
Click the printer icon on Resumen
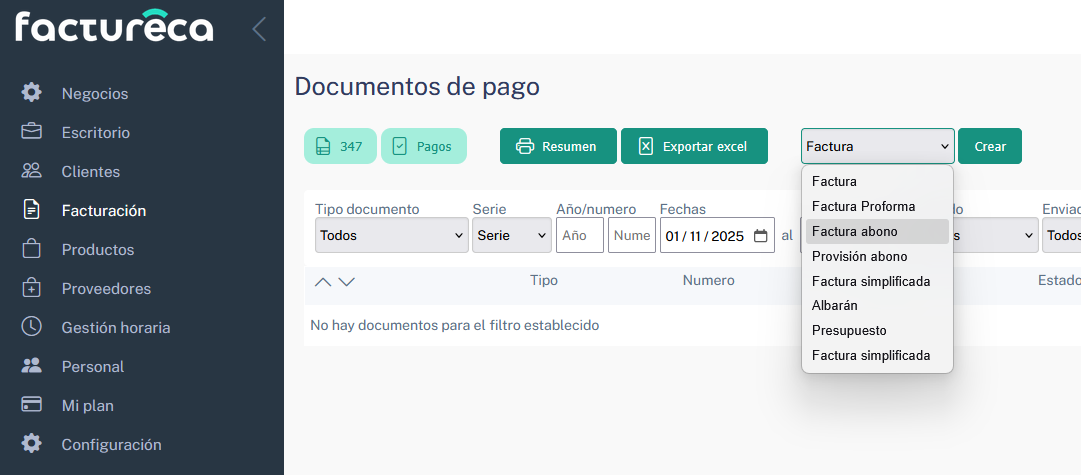[525, 146]
